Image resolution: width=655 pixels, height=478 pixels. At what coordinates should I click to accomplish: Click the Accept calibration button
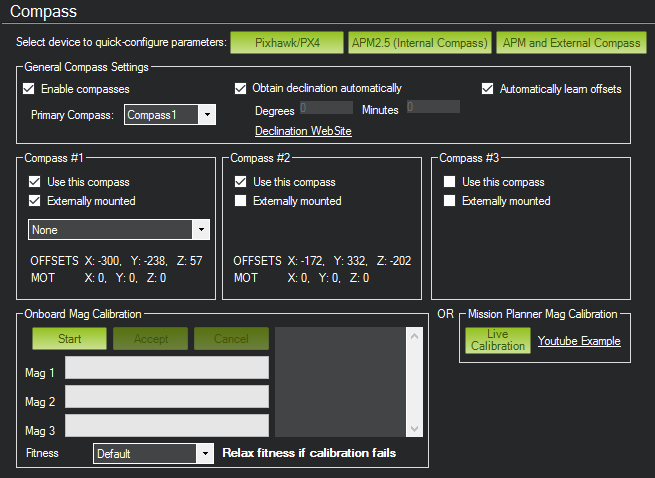(x=150, y=338)
